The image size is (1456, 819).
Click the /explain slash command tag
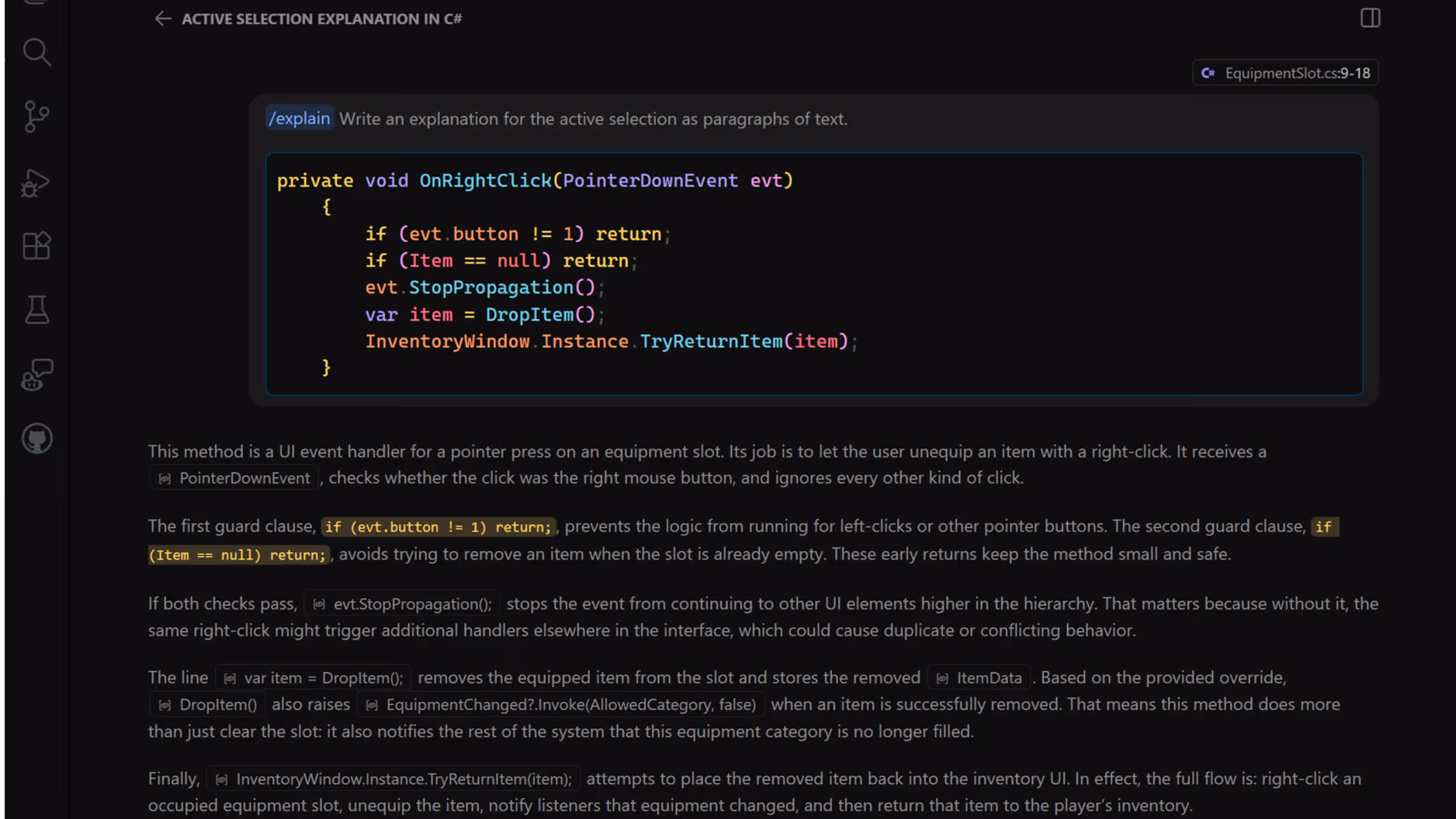300,119
